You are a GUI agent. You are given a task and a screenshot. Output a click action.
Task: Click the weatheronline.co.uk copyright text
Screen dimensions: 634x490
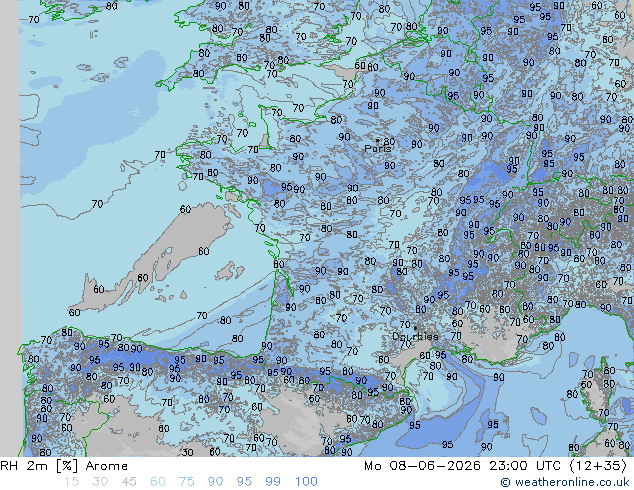(x=564, y=482)
